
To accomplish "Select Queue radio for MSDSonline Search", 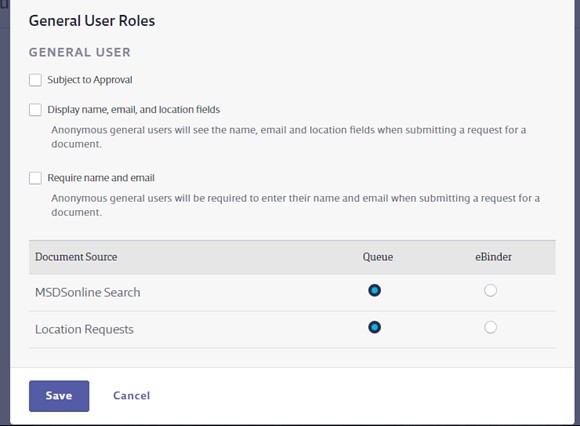I will click(x=374, y=290).
